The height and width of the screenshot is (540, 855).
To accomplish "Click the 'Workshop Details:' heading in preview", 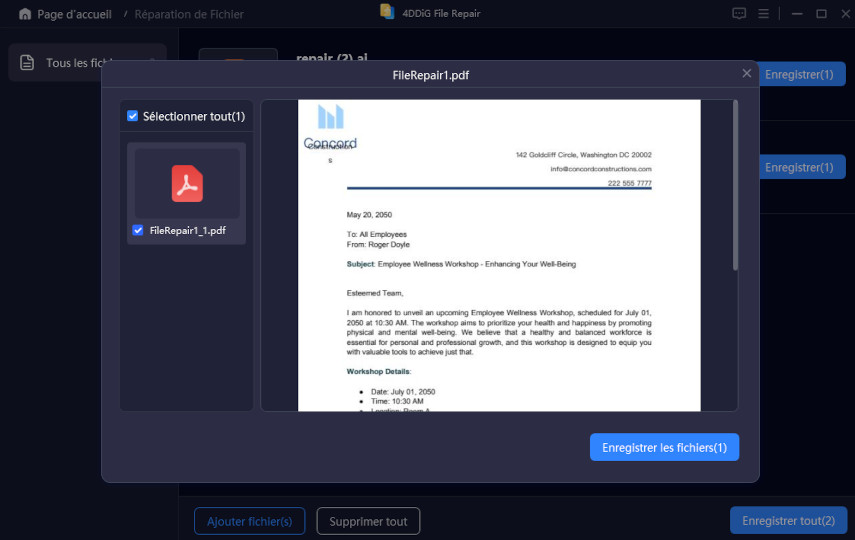I will pyautogui.click(x=378, y=371).
